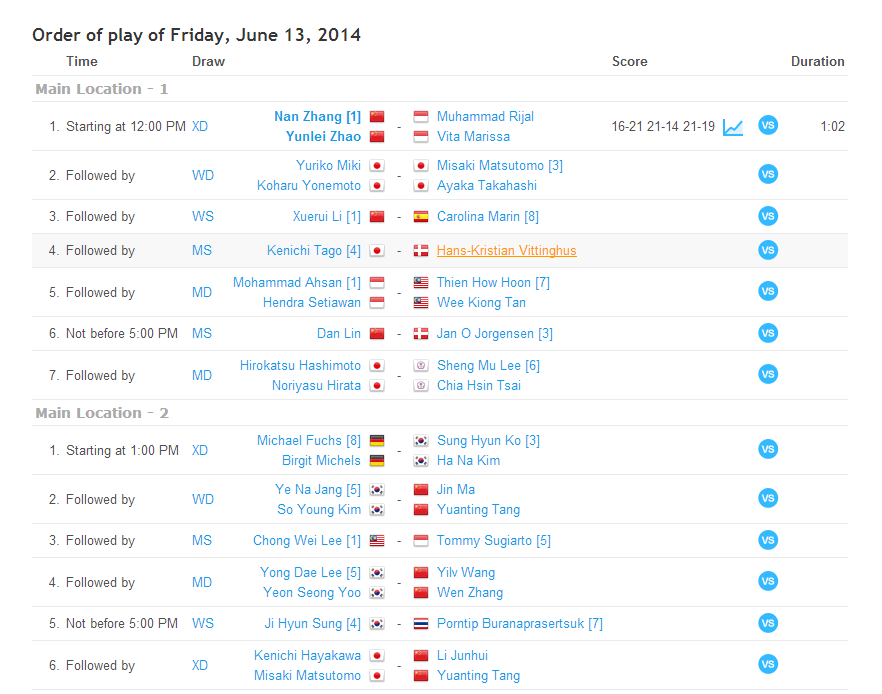The height and width of the screenshot is (694, 882).
Task: Click the MS draw link beside Kenichi Tago
Action: click(x=202, y=250)
